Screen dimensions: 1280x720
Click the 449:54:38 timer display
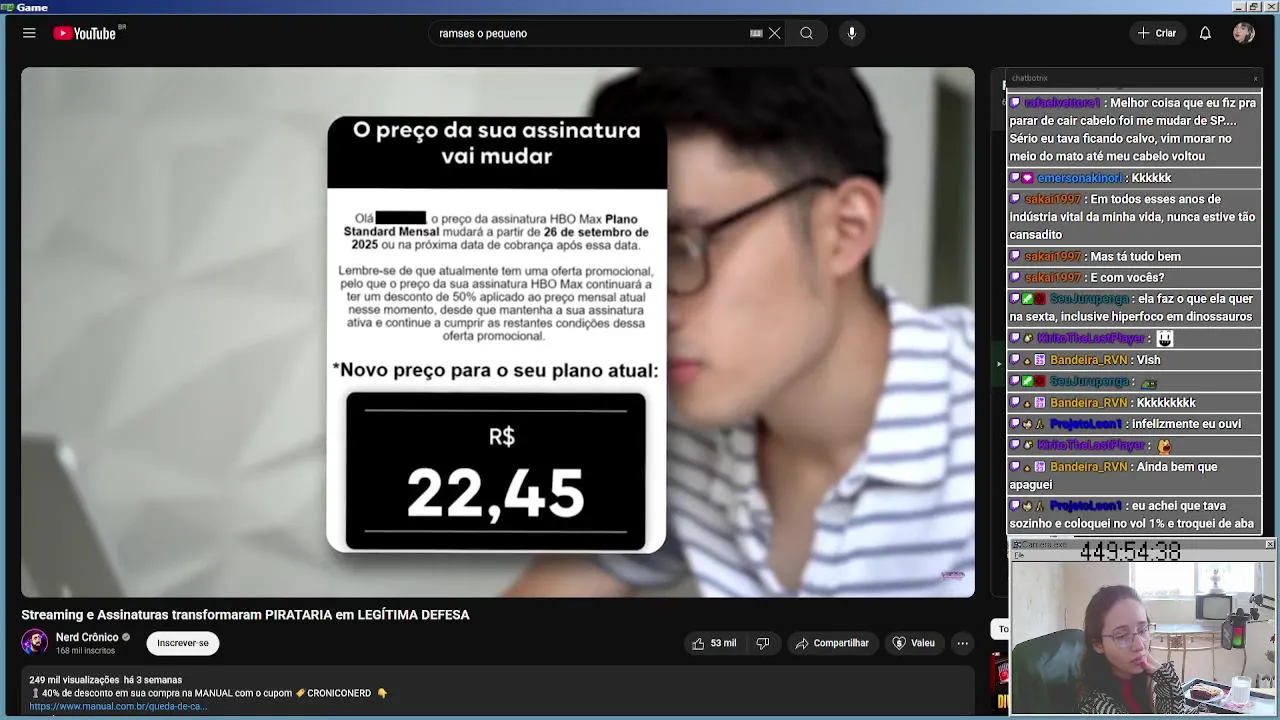(1130, 551)
